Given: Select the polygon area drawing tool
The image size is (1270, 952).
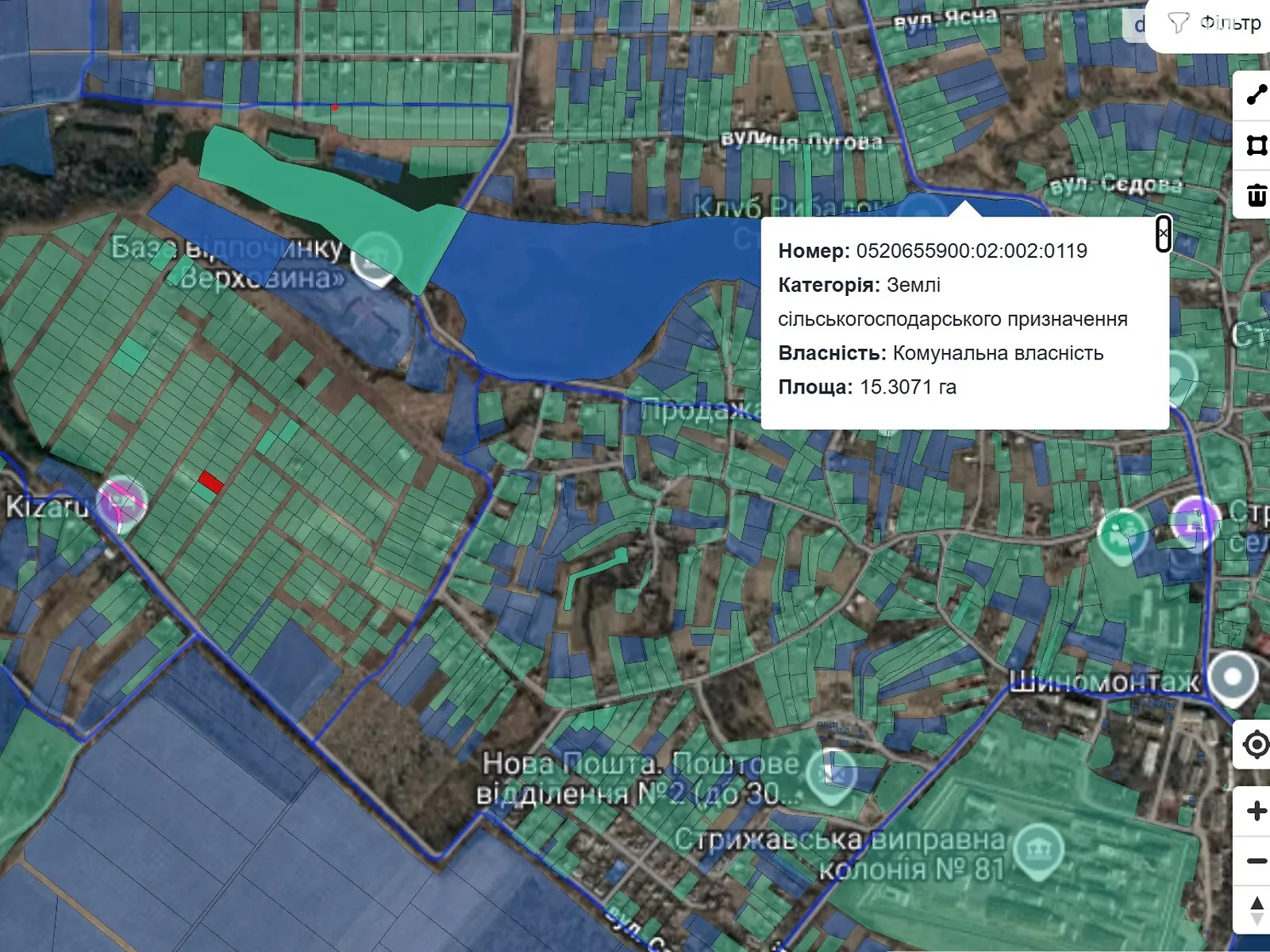Looking at the screenshot, I should point(1256,145).
